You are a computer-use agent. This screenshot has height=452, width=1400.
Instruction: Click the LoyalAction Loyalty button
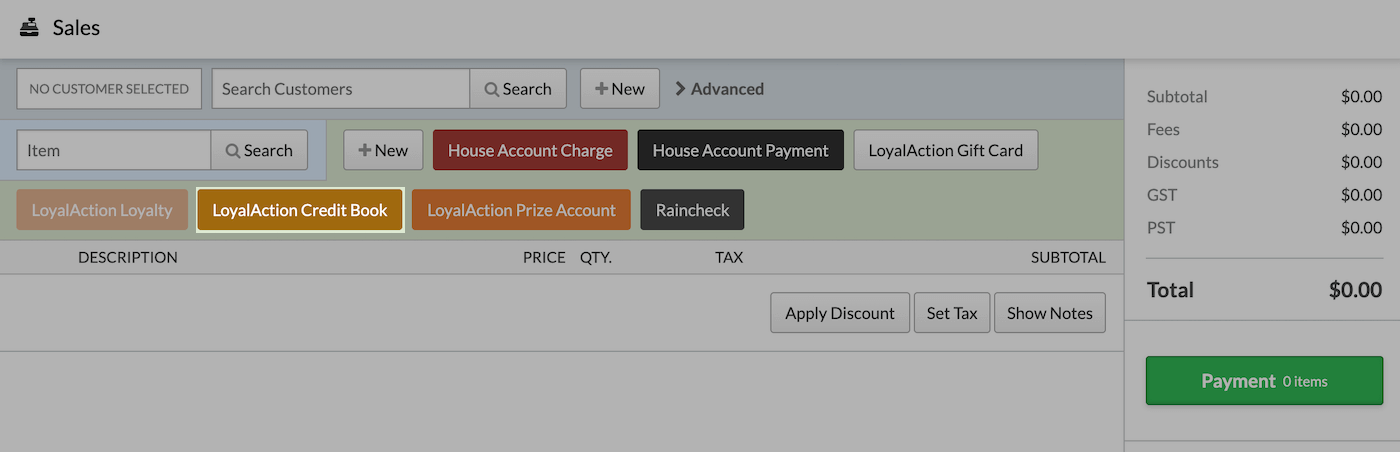[102, 210]
